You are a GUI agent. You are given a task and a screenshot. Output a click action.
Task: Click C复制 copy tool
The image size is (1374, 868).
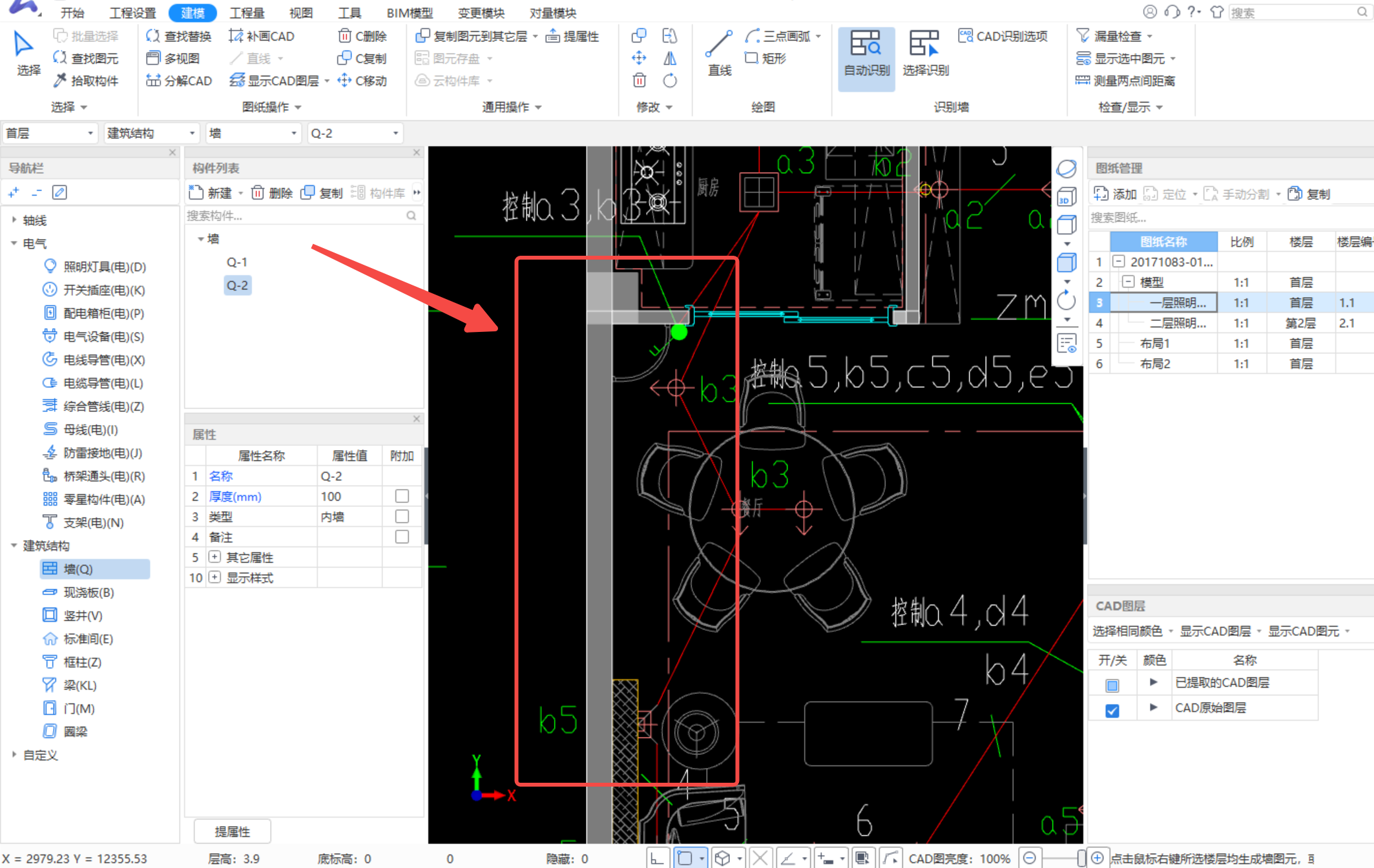pos(362,58)
